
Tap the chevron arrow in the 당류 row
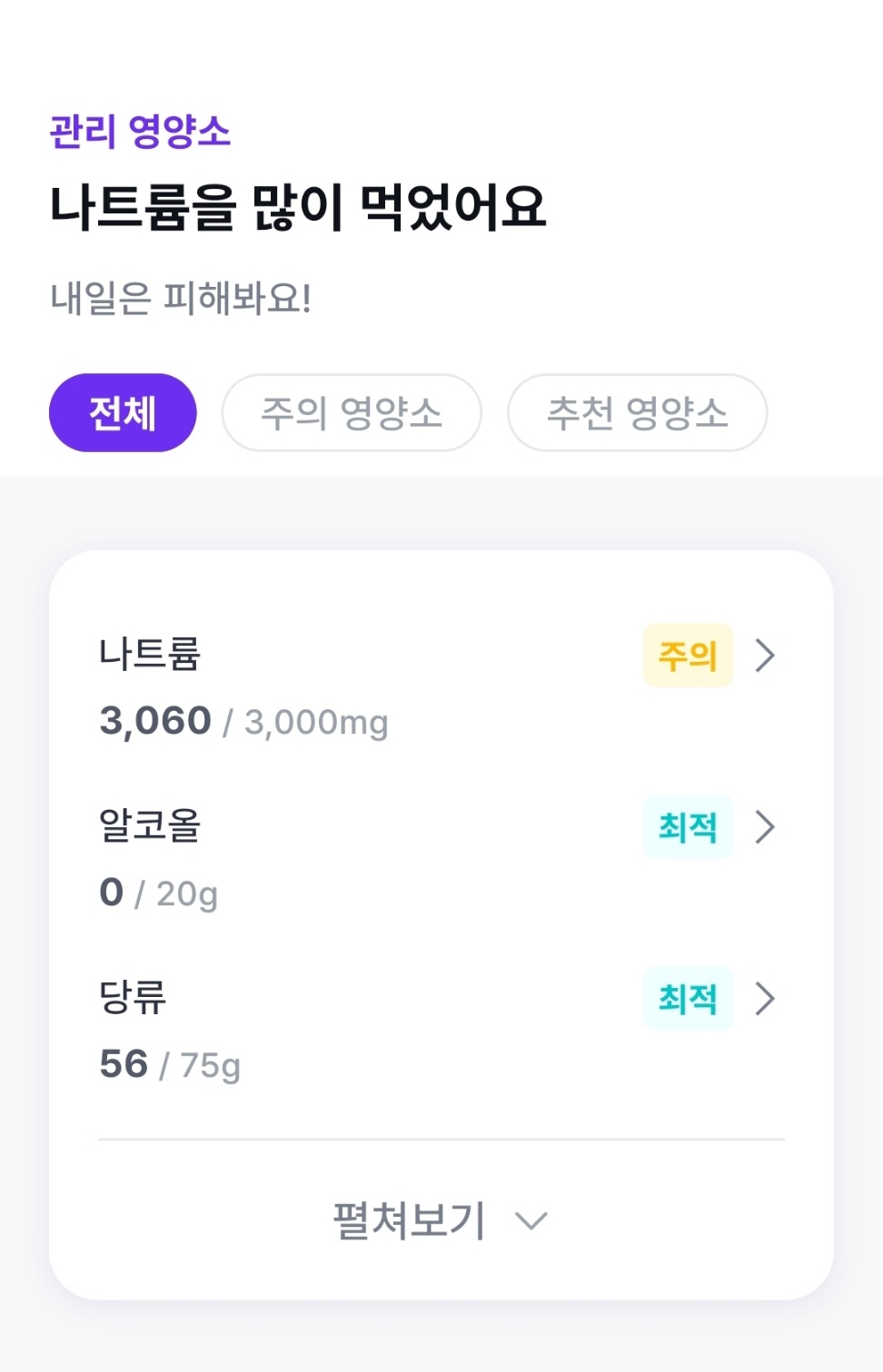(x=765, y=998)
